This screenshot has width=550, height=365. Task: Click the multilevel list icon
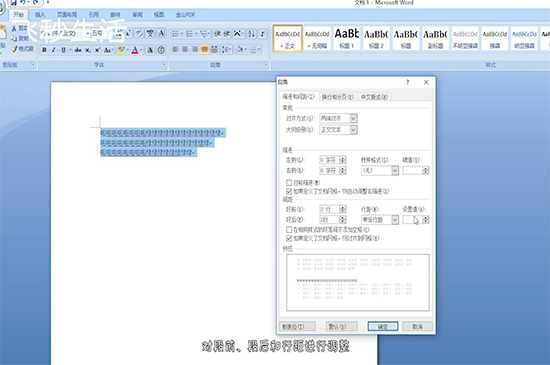click(x=203, y=34)
